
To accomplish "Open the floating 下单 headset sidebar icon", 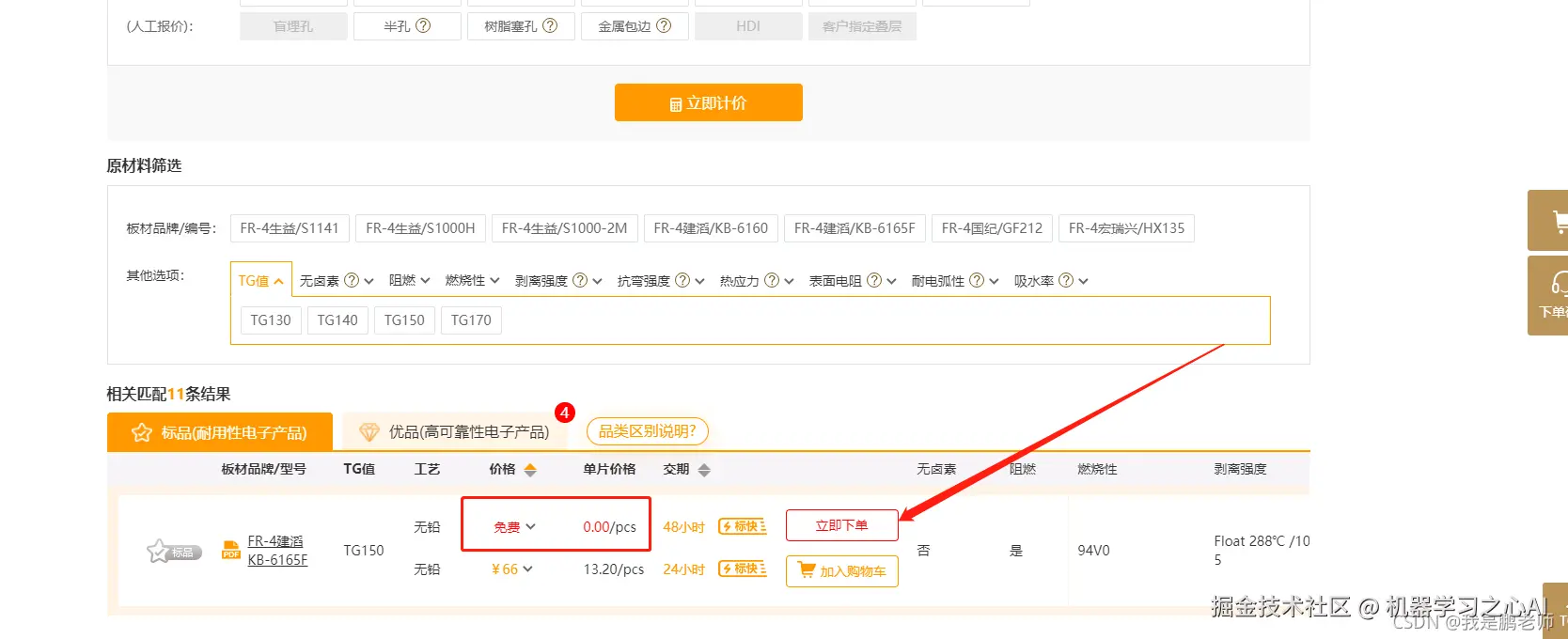I will tap(1549, 295).
